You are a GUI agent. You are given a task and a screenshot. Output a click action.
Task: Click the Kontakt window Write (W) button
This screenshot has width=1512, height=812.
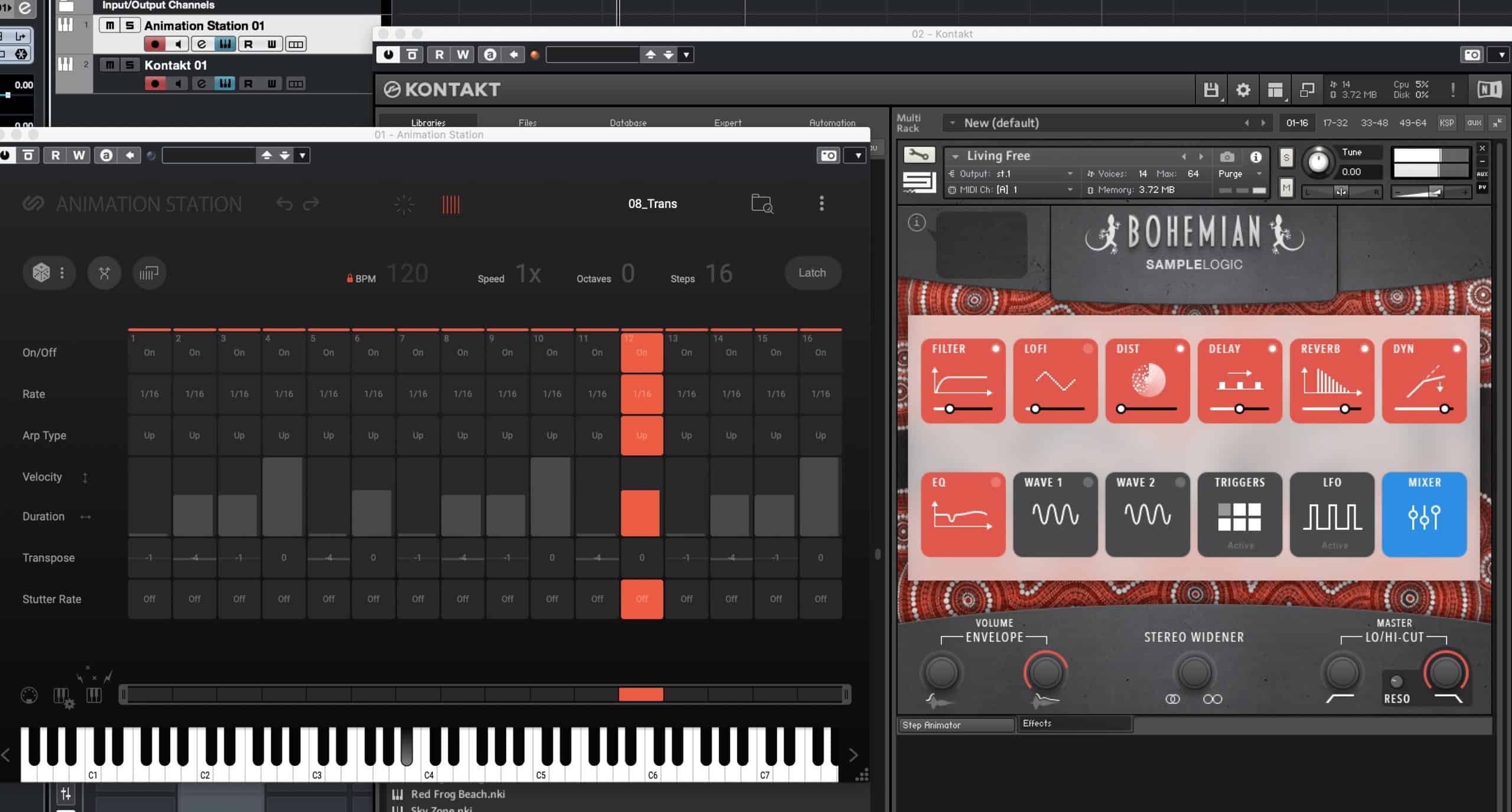coord(462,55)
